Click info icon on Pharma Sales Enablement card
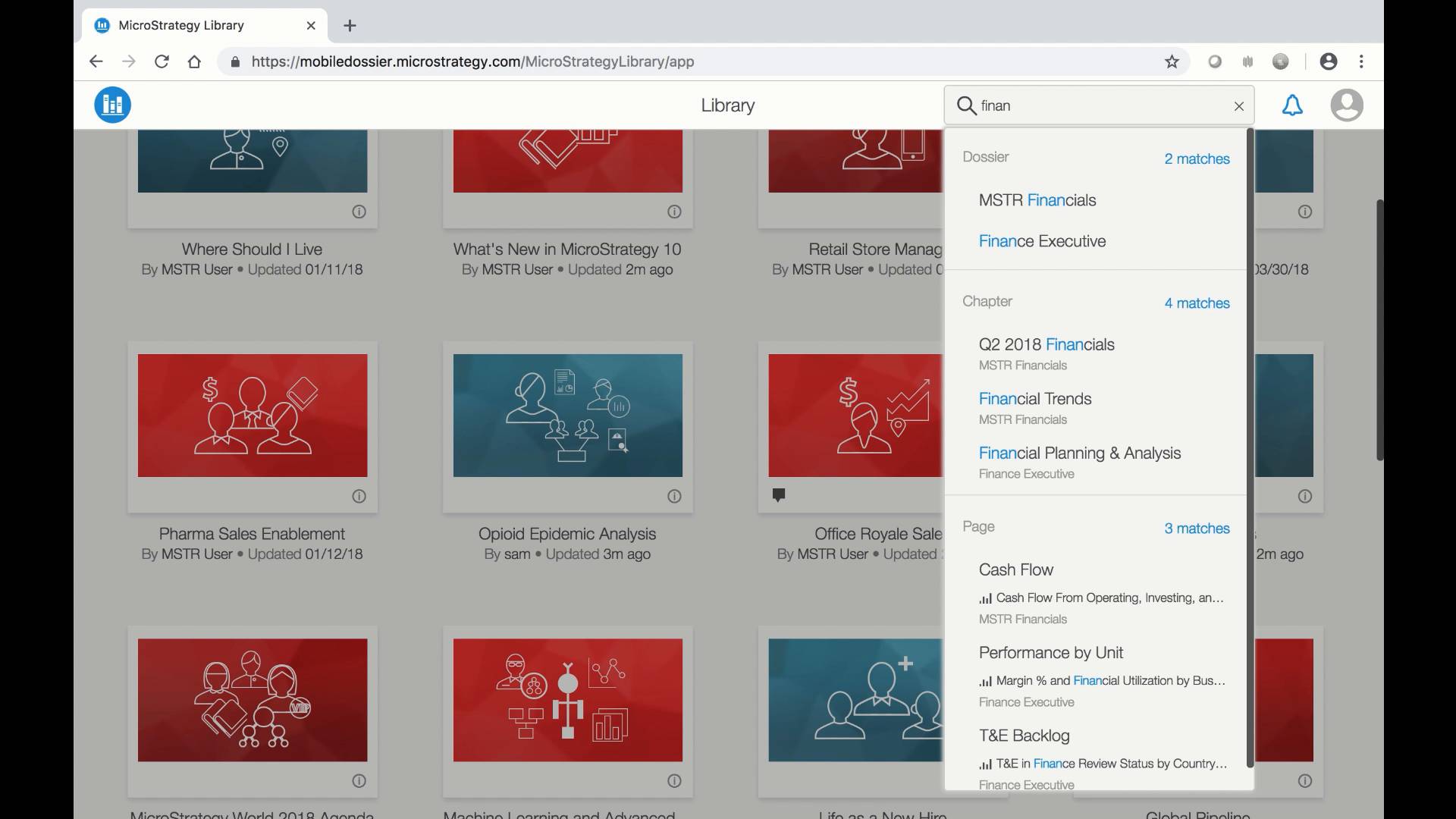The height and width of the screenshot is (819, 1456). click(x=359, y=496)
